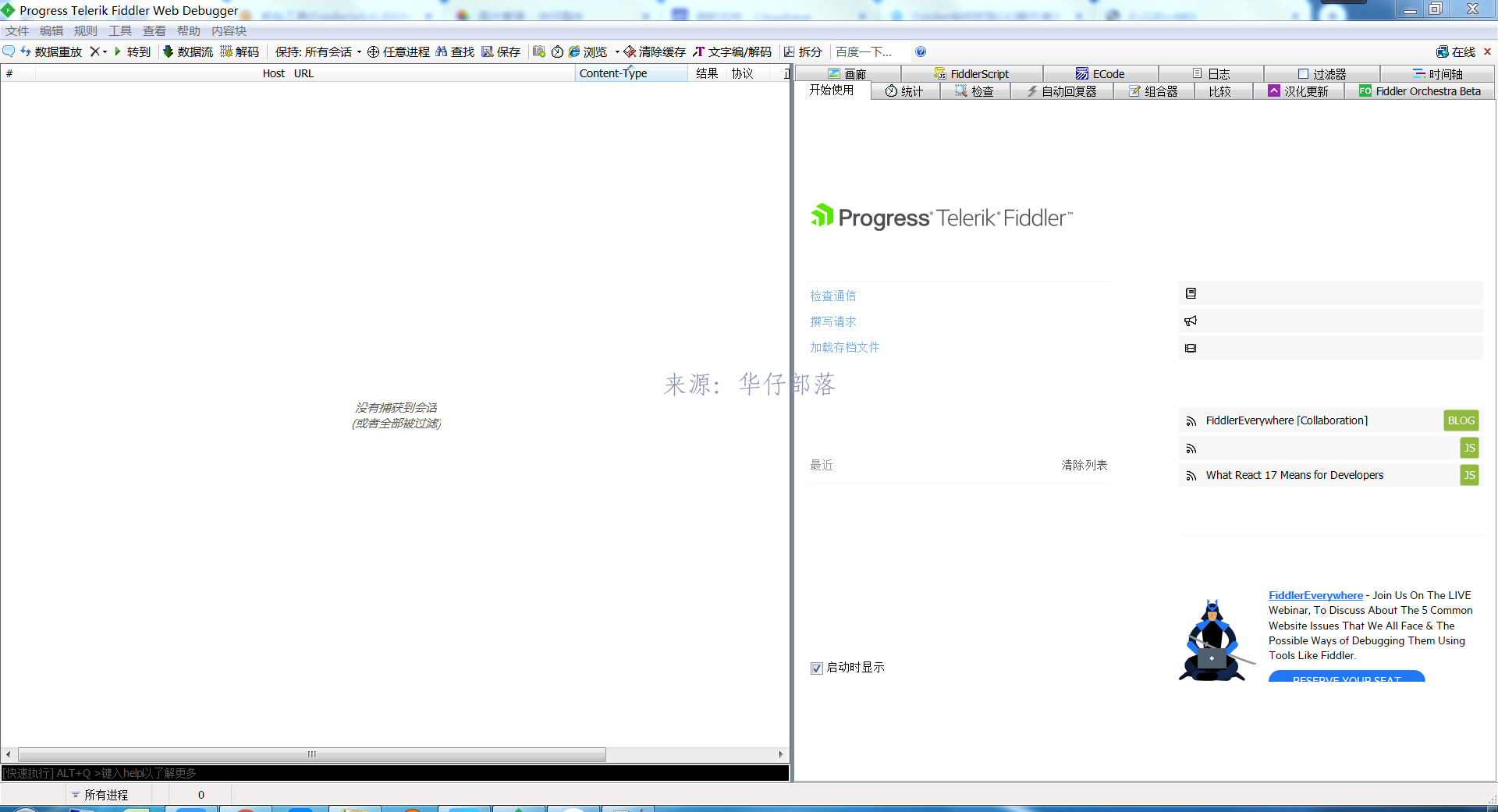1498x812 pixels.
Task: Click clear cache (清除缓存) button
Action: click(655, 51)
